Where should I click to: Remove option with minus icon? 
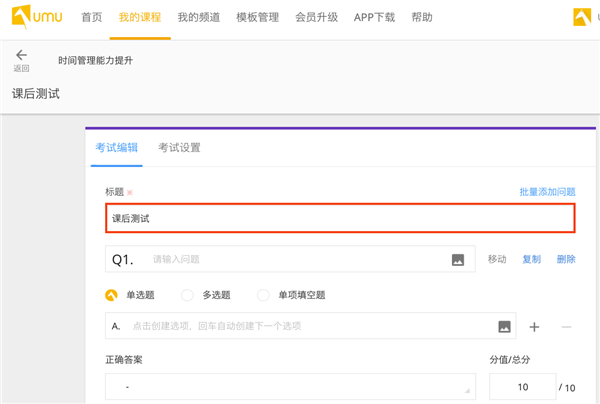[x=566, y=327]
